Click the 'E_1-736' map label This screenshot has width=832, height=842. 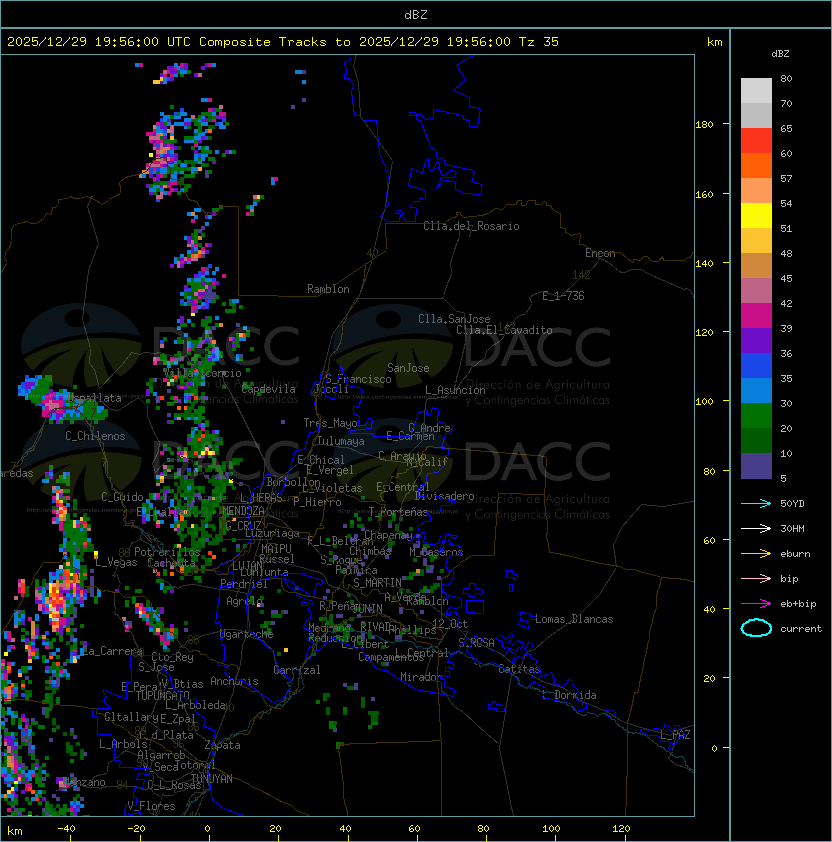563,296
